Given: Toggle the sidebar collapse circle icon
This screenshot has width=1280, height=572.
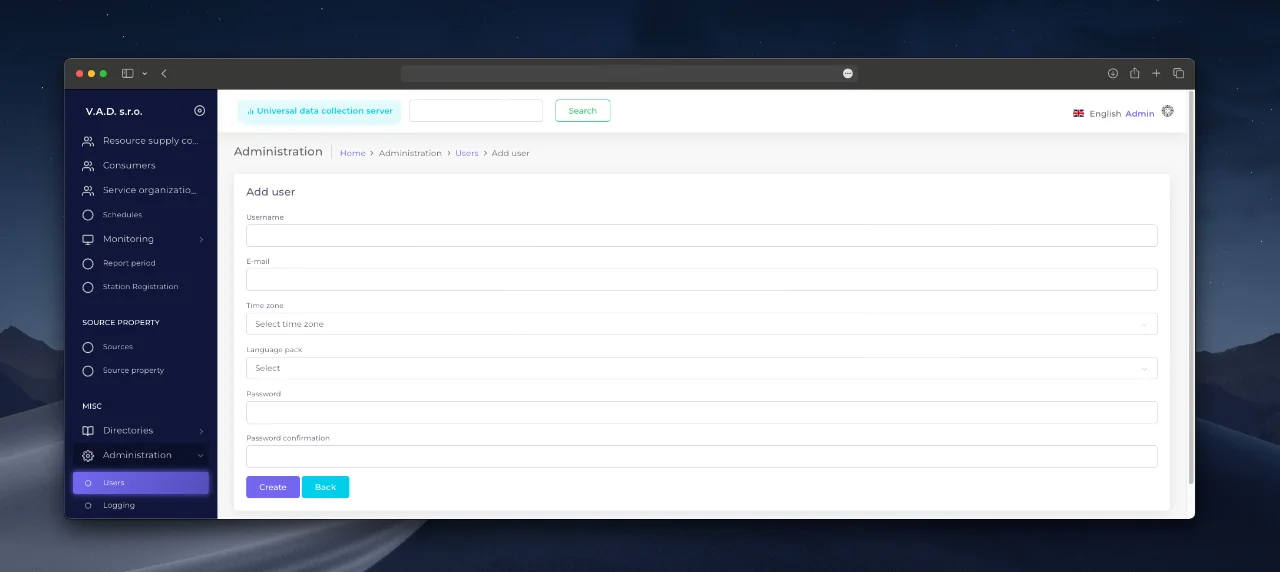Looking at the screenshot, I should (x=199, y=111).
